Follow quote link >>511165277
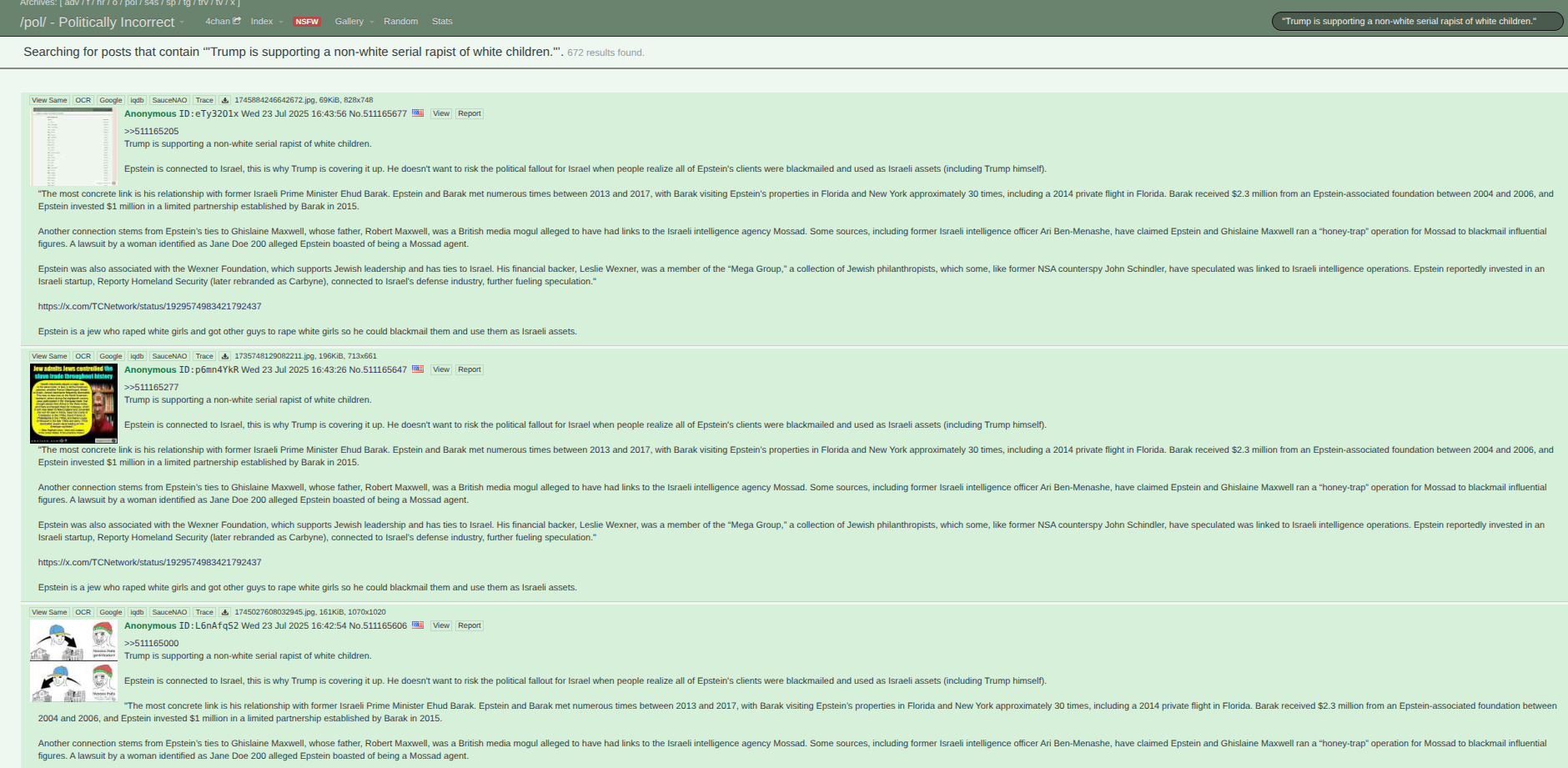This screenshot has height=768, width=1568. point(151,387)
